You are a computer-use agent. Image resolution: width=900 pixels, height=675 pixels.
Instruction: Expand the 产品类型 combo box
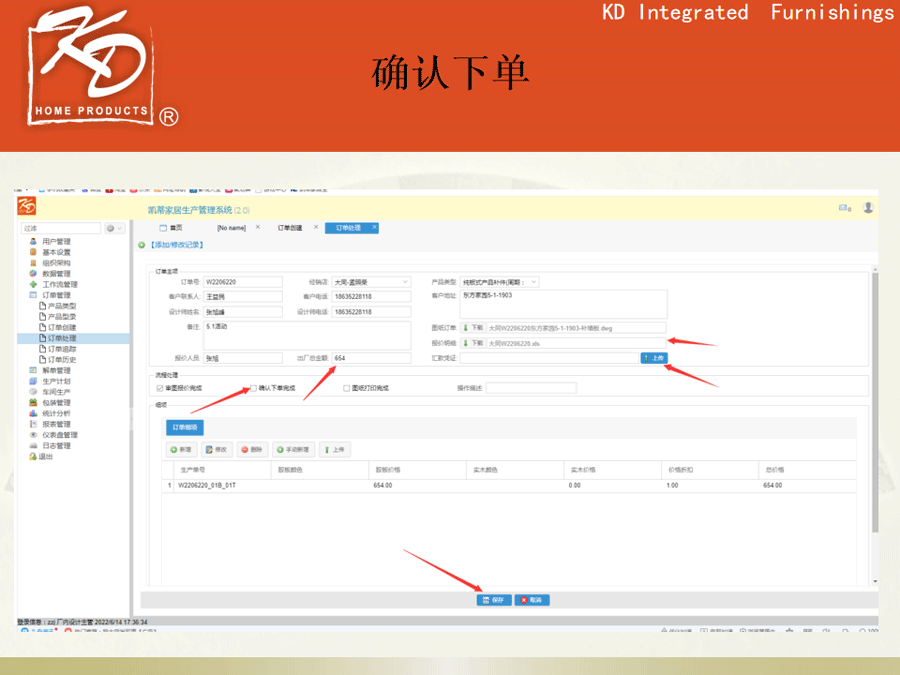click(534, 282)
